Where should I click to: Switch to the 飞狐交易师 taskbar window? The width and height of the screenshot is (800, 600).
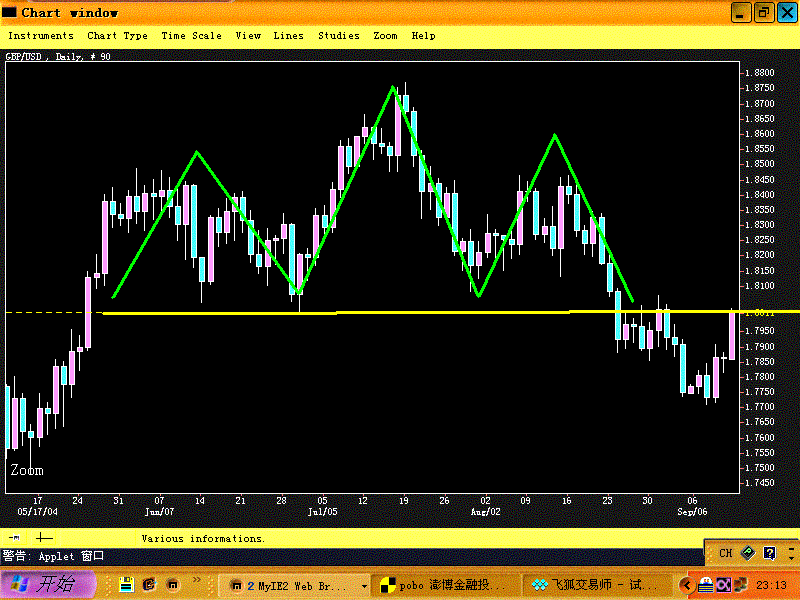[x=595, y=586]
